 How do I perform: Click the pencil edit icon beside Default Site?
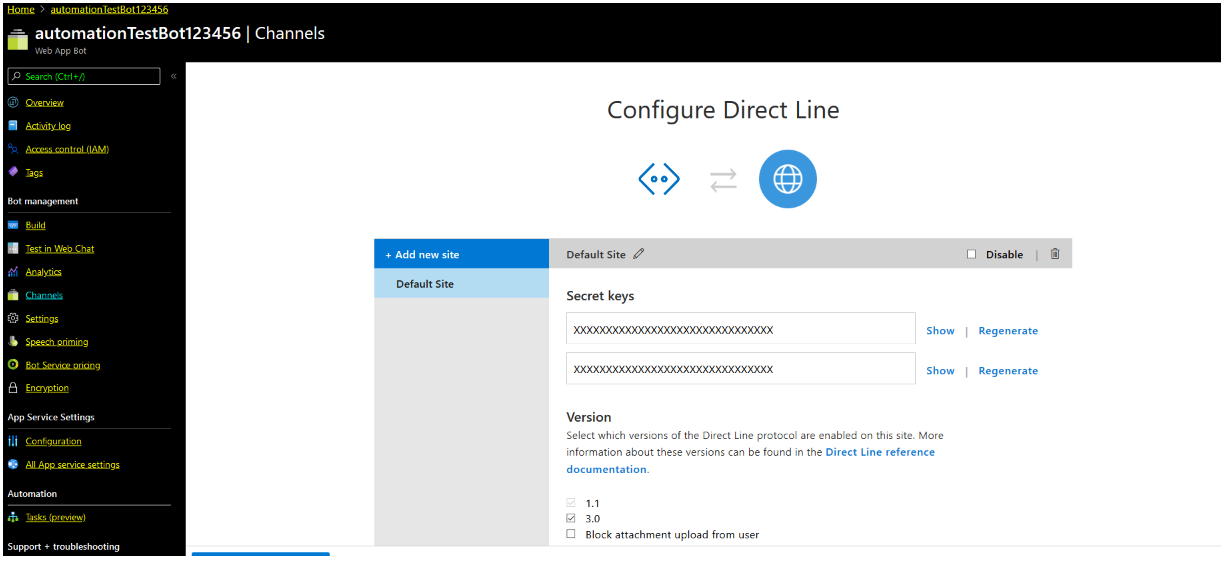pyautogui.click(x=639, y=254)
